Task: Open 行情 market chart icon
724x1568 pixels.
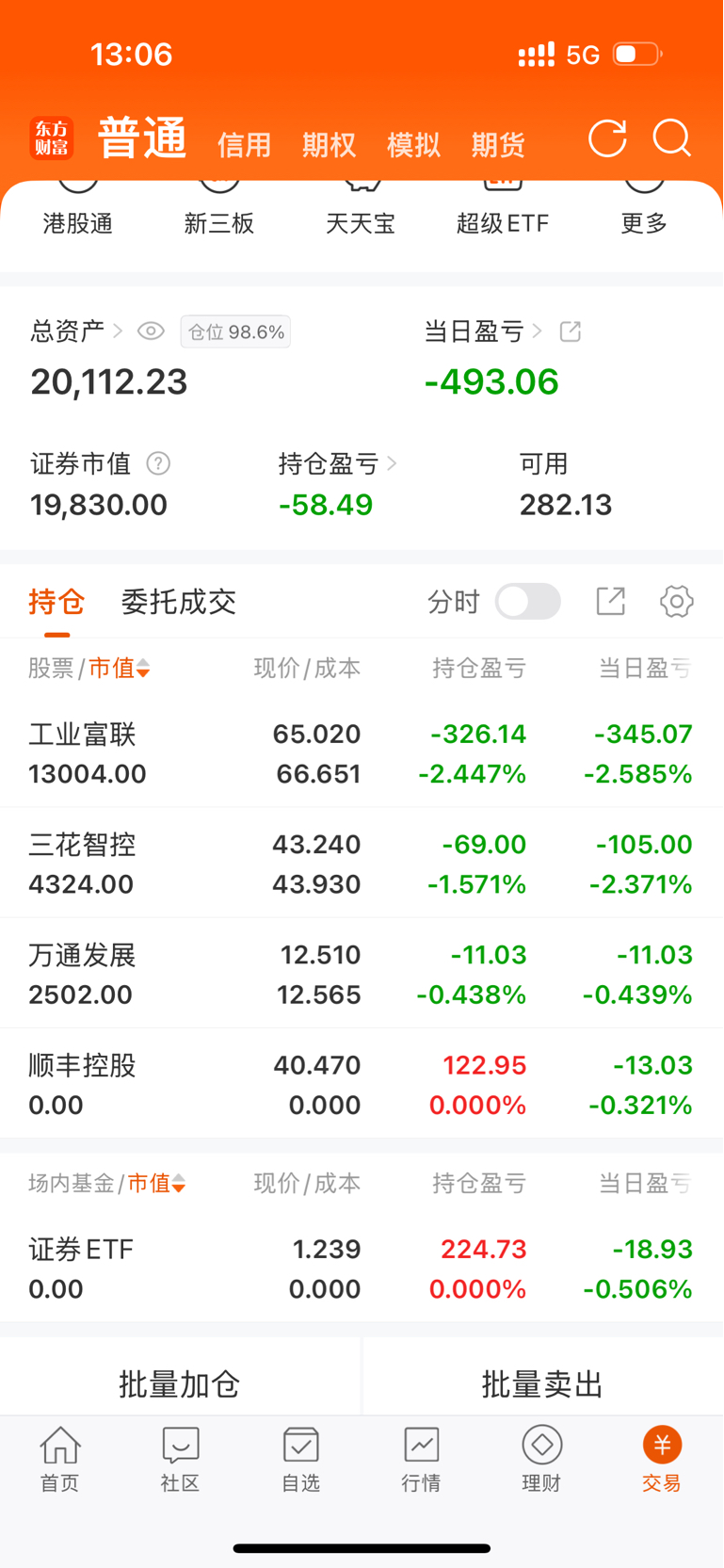Action: 421,1459
